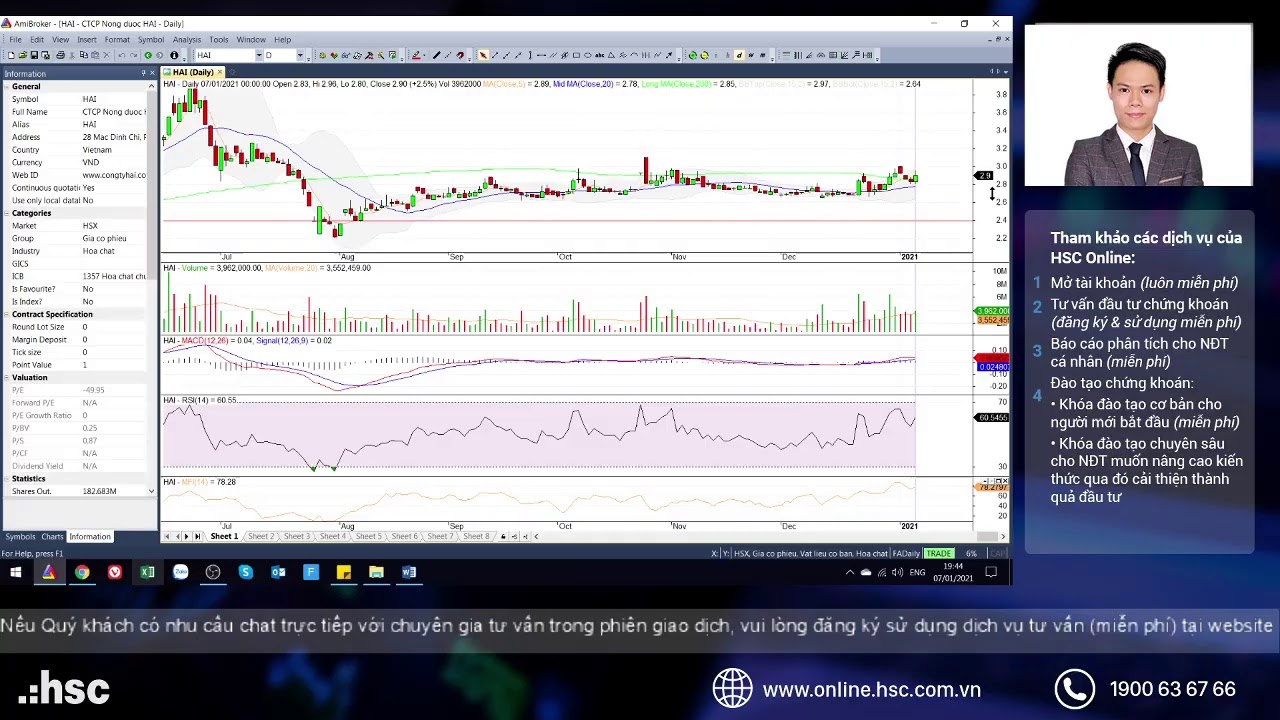This screenshot has height=720, width=1280.
Task: Open the File menu
Action: click(x=15, y=40)
